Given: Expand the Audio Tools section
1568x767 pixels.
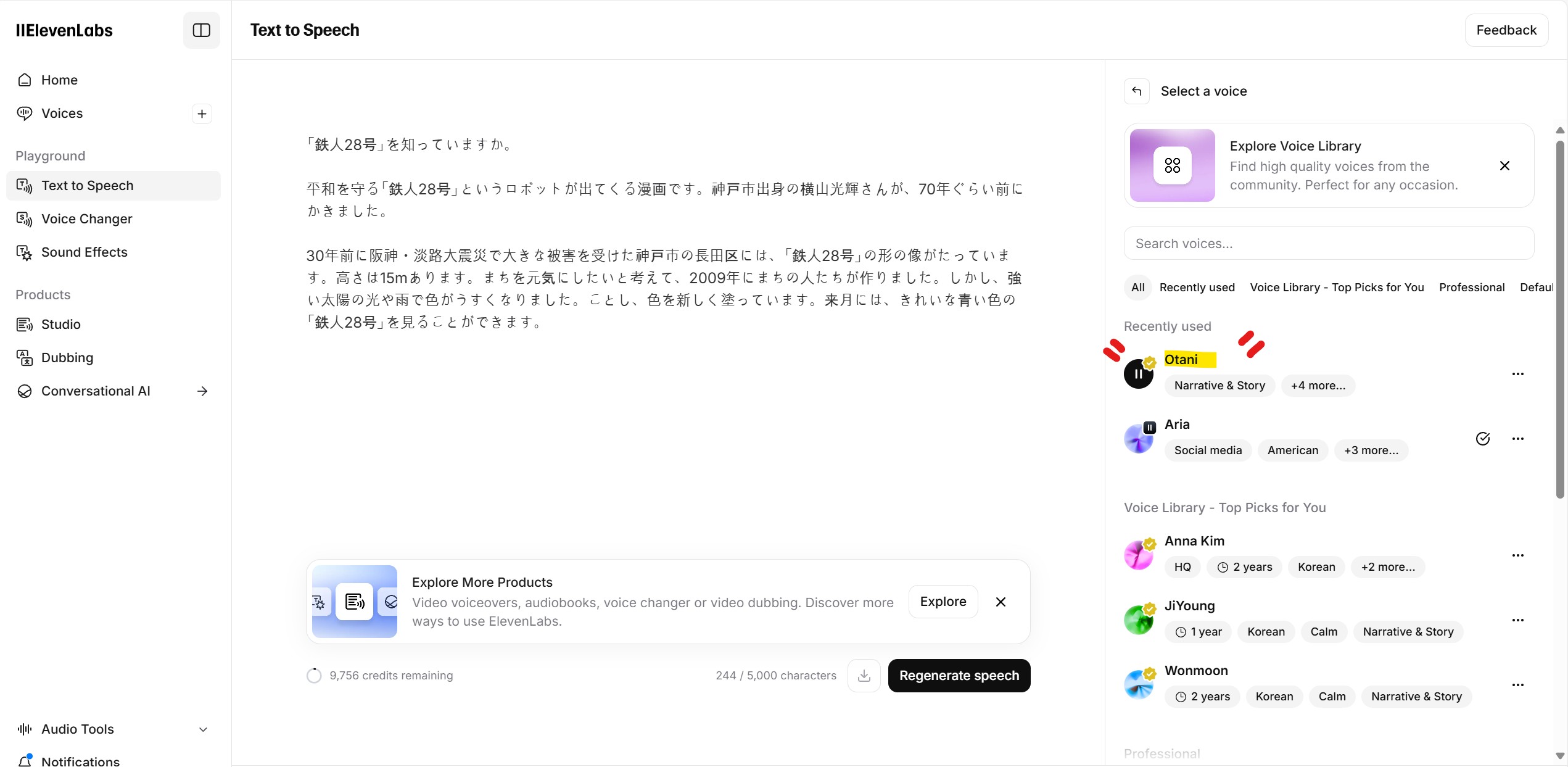Looking at the screenshot, I should (x=113, y=729).
